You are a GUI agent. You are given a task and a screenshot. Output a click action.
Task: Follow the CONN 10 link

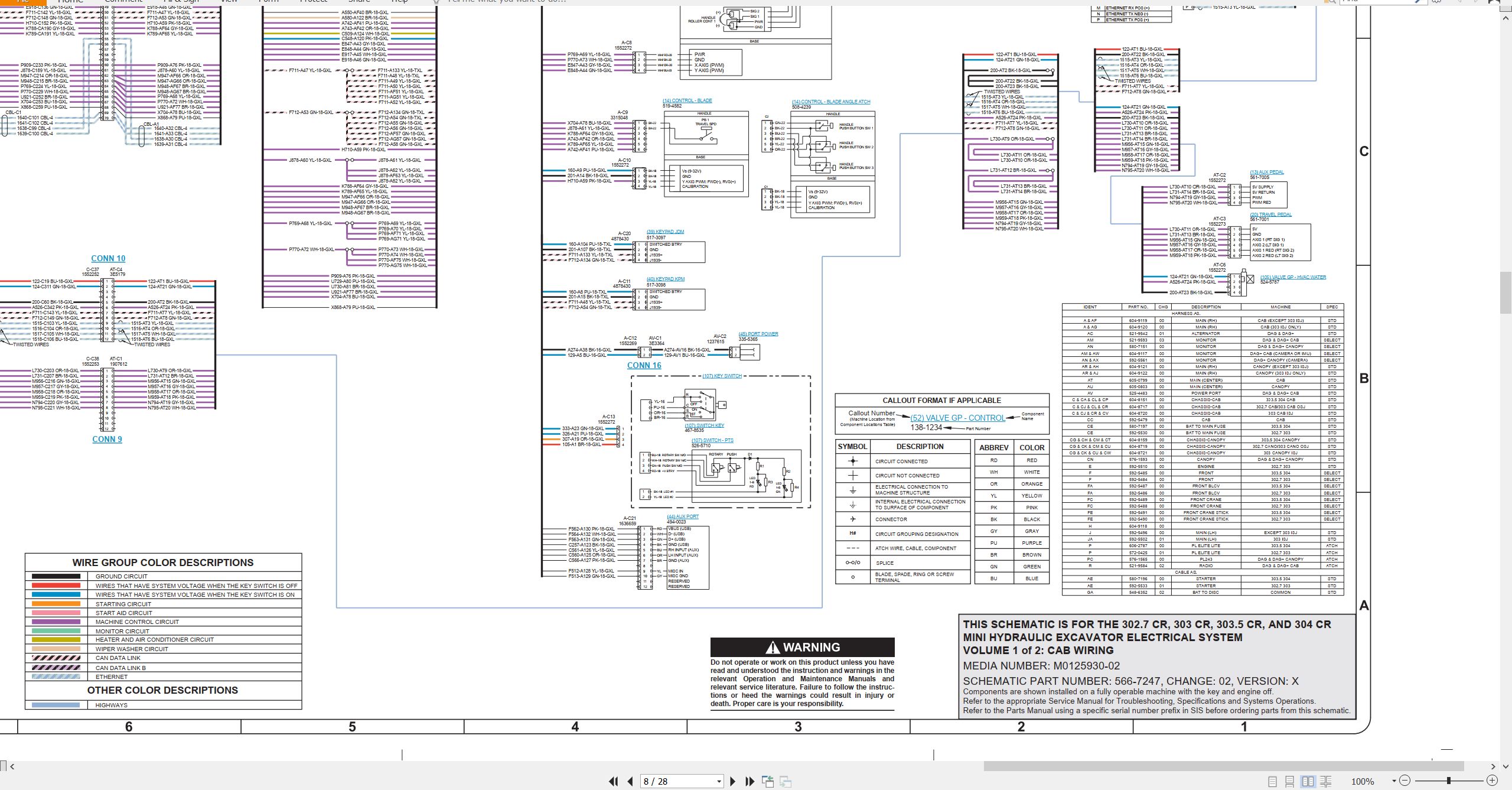click(x=108, y=258)
